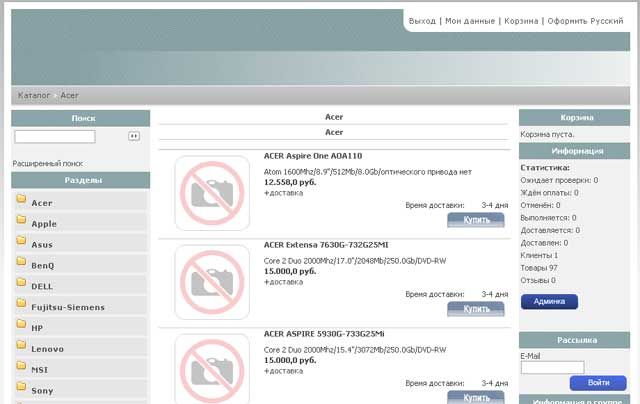Click the folder icon next to Asus
The width and height of the screenshot is (640, 404).
click(x=21, y=240)
